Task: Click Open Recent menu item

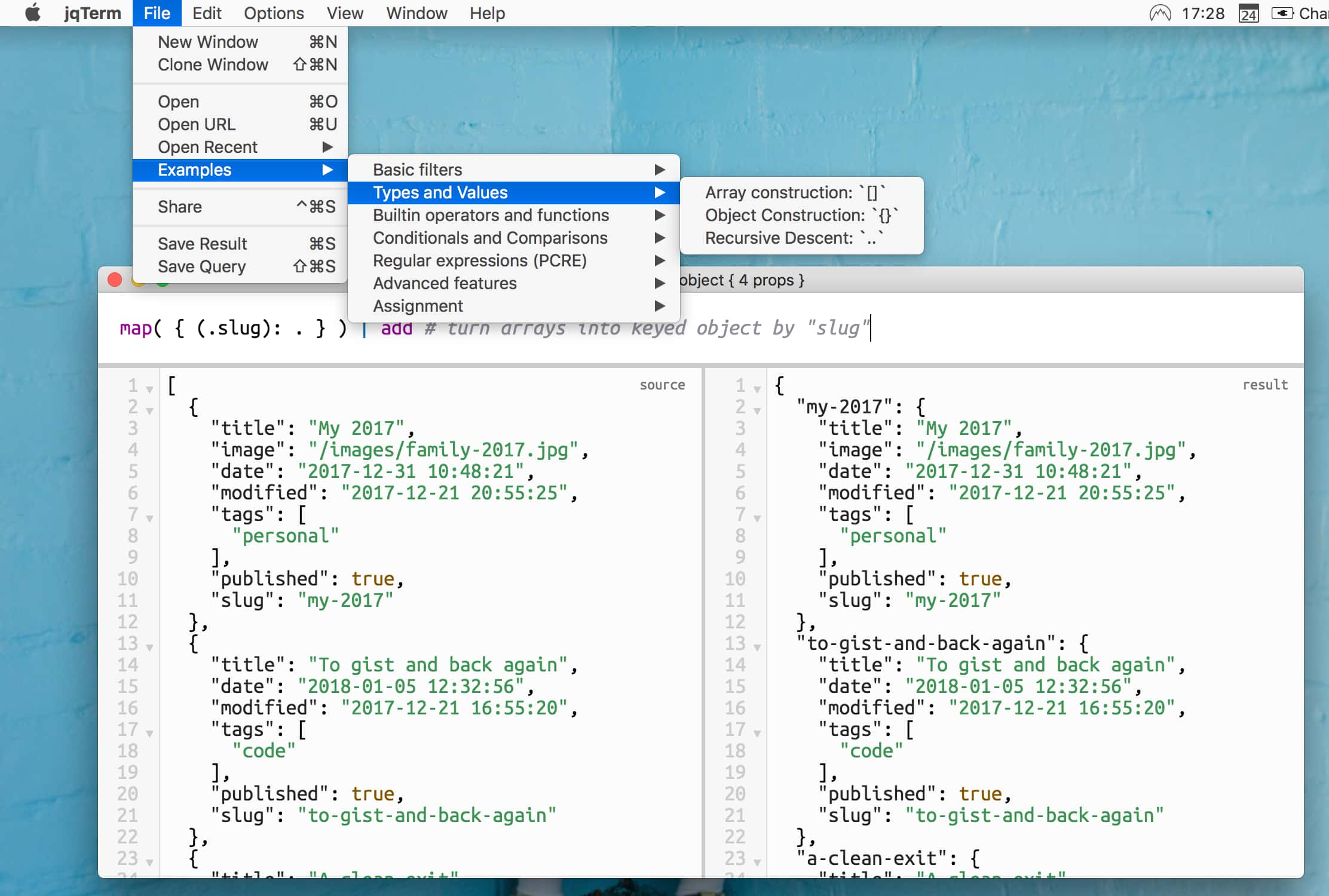Action: coord(206,147)
